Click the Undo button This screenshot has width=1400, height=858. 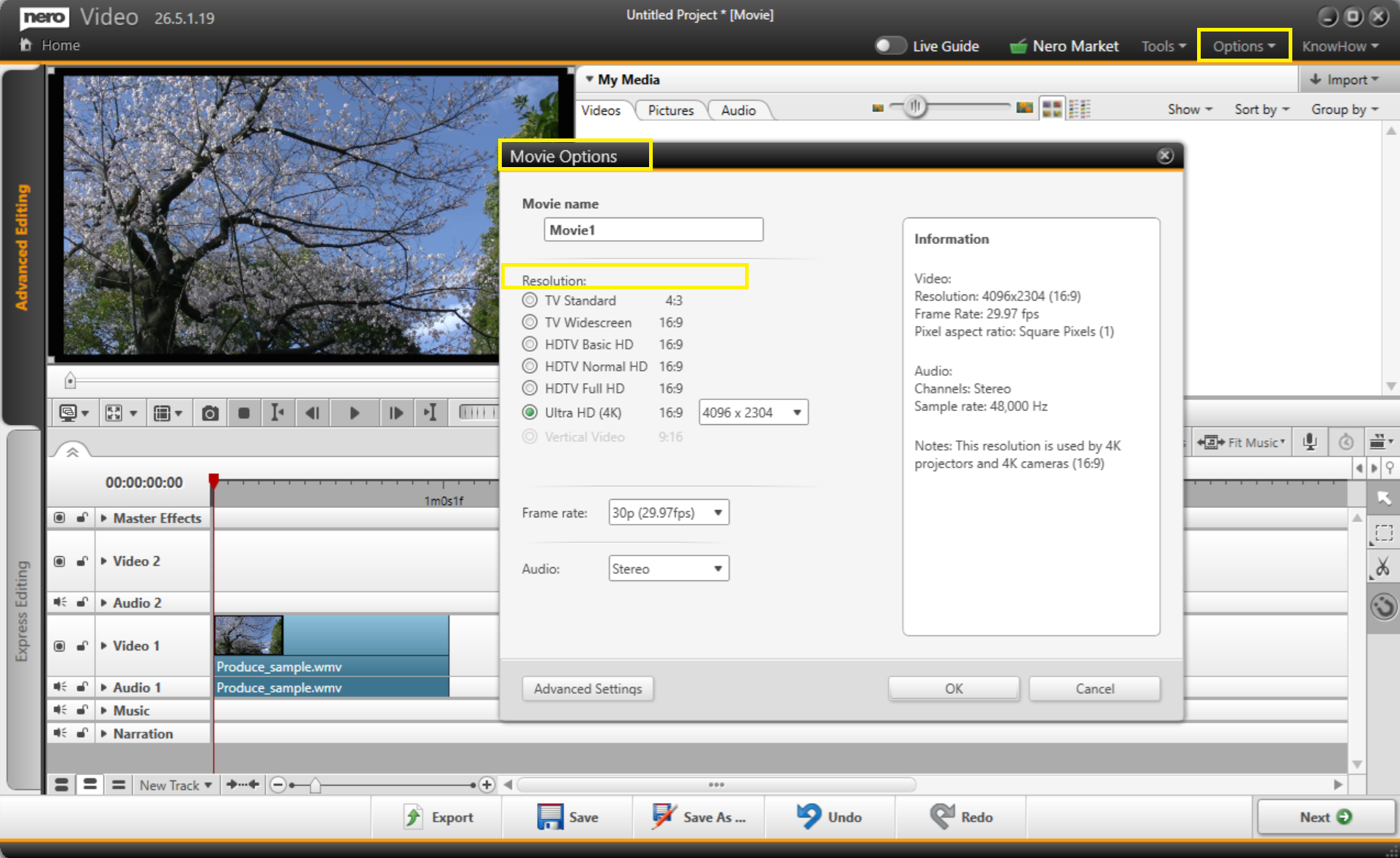(x=829, y=817)
